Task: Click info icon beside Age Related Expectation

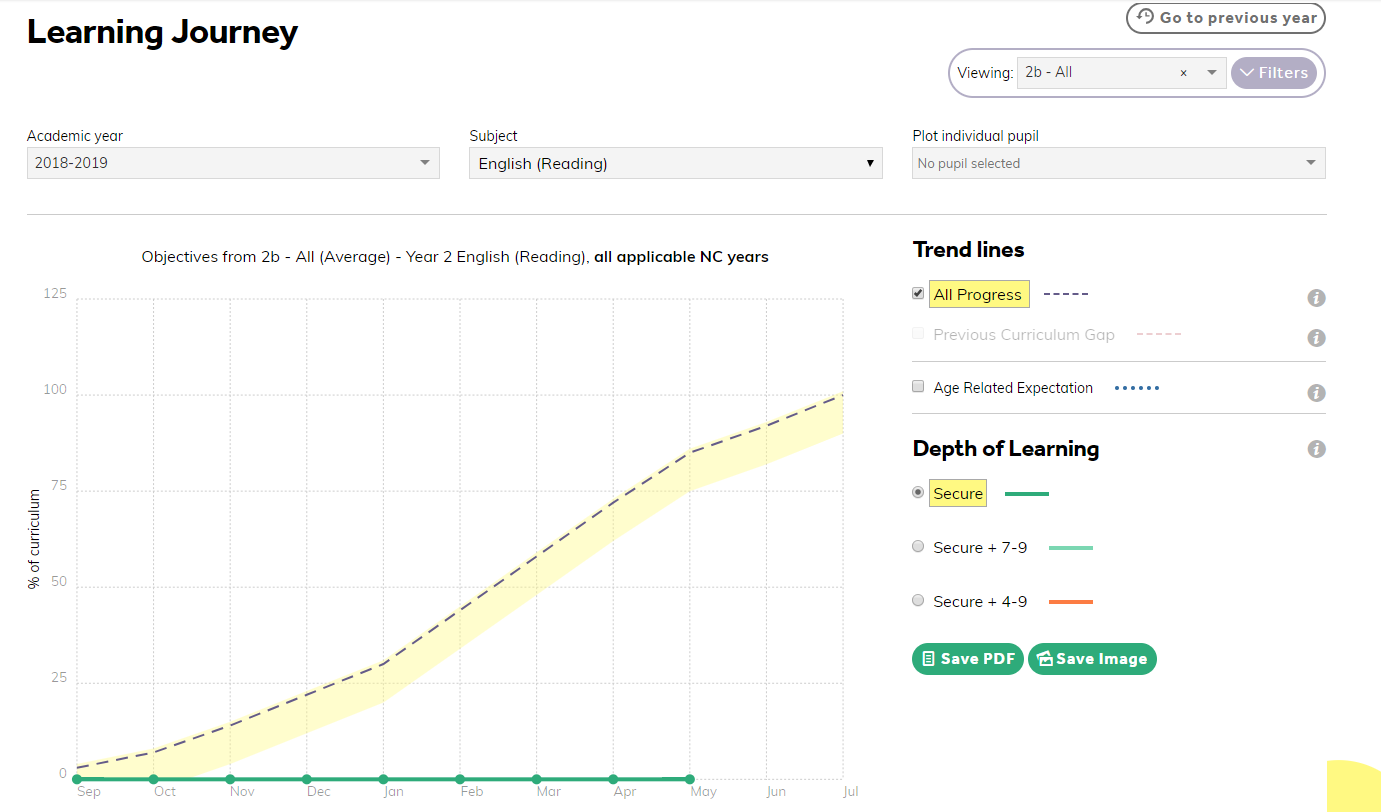Action: pyautogui.click(x=1316, y=393)
